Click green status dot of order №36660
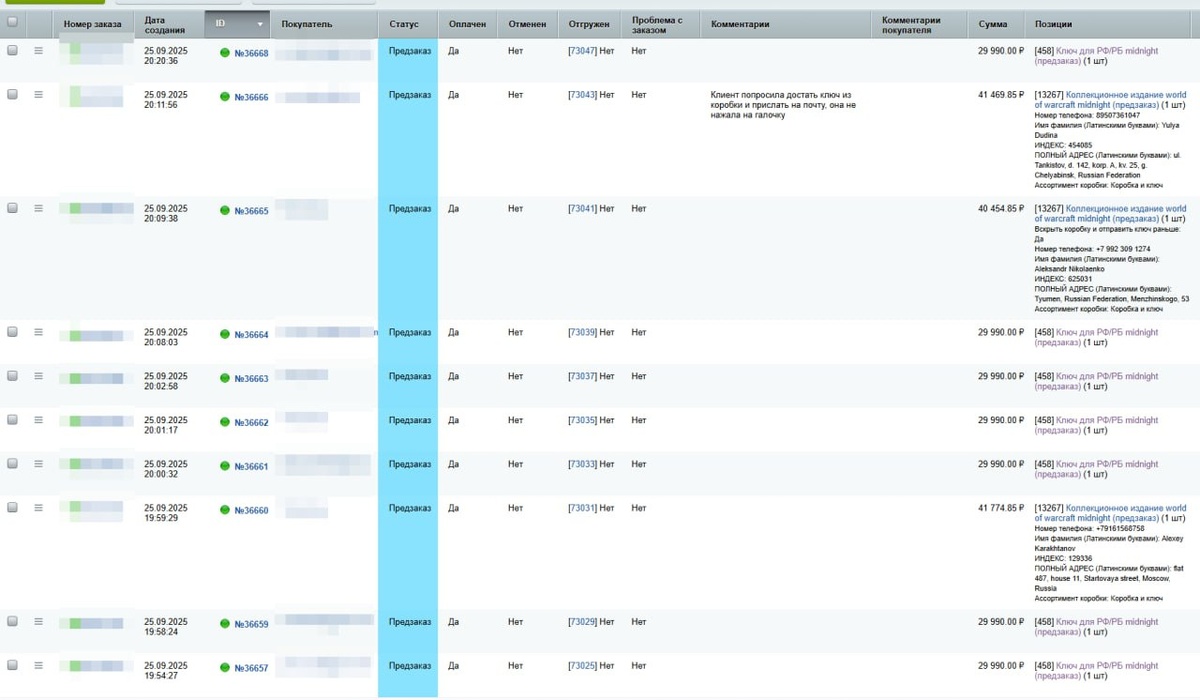 [x=225, y=510]
